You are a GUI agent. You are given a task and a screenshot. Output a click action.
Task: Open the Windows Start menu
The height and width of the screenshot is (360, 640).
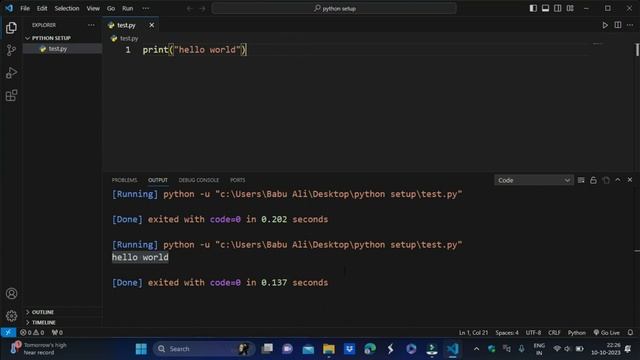pyautogui.click(x=141, y=349)
